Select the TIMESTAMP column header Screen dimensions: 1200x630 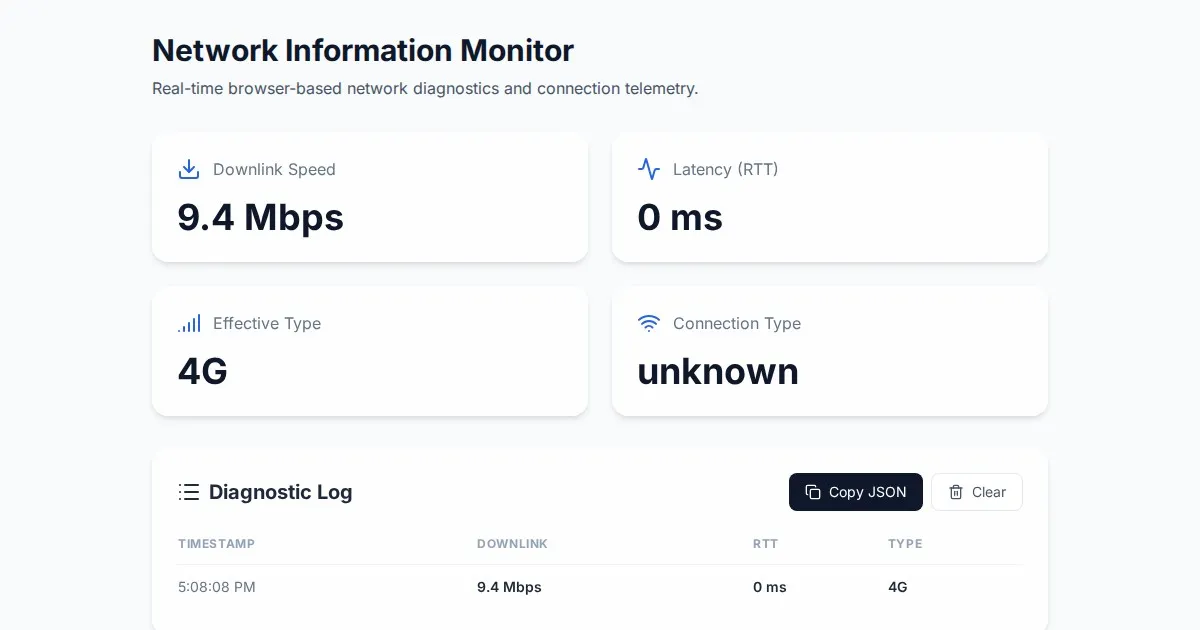click(x=216, y=544)
